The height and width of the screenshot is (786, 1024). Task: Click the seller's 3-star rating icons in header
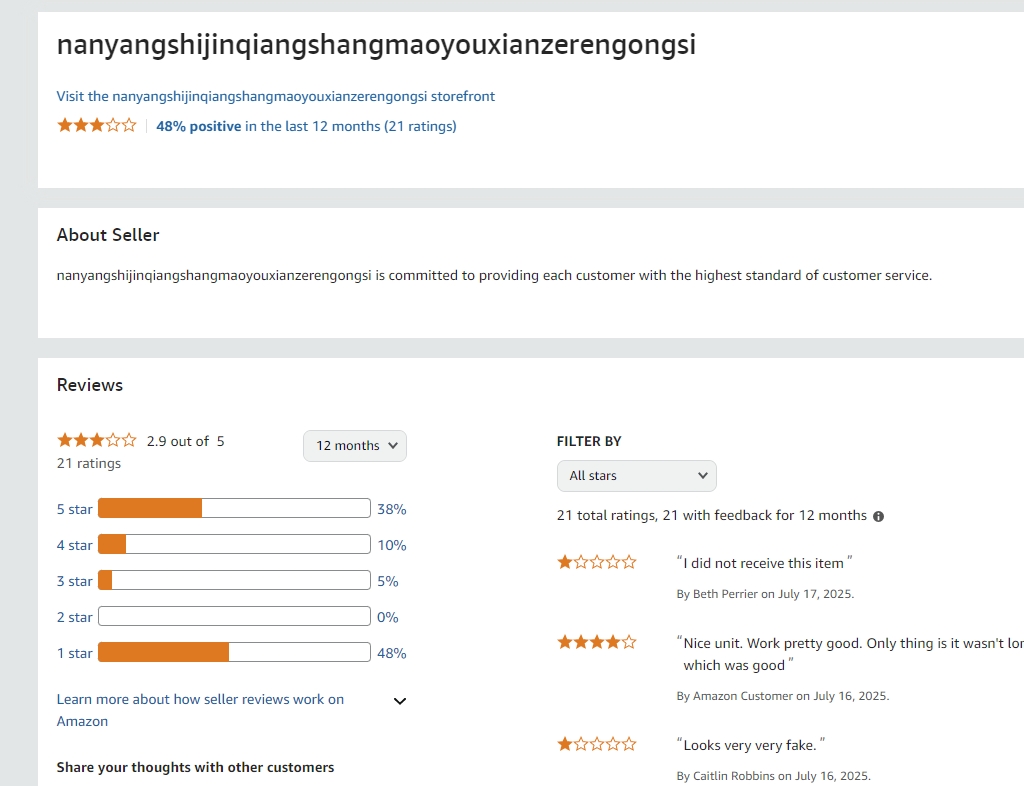pyautogui.click(x=96, y=126)
